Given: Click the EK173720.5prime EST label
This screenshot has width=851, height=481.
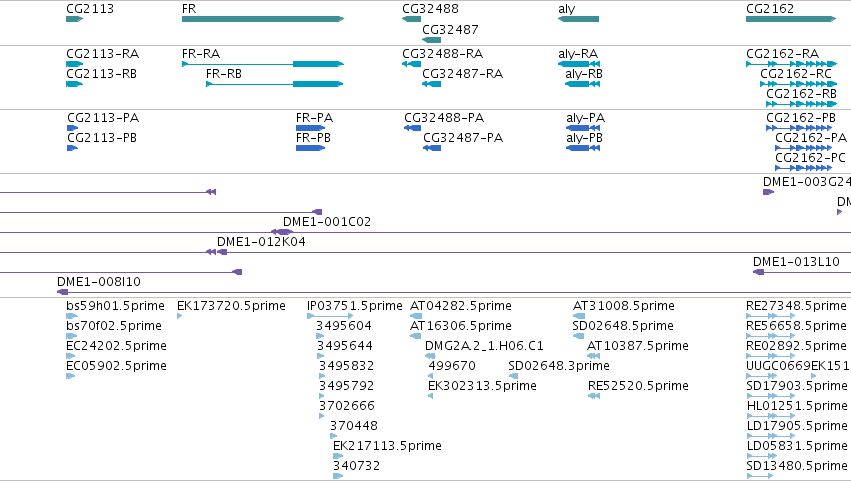Looking at the screenshot, I should coord(231,306).
